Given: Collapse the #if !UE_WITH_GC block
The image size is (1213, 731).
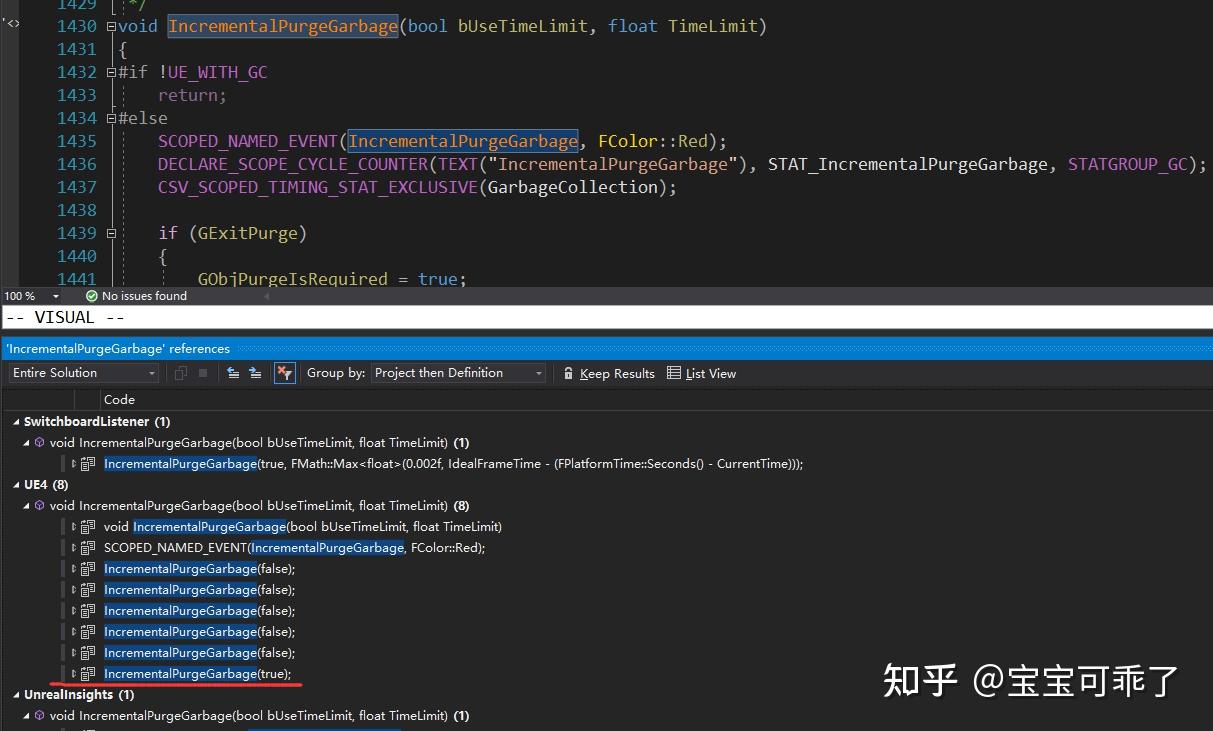Looking at the screenshot, I should pyautogui.click(x=110, y=71).
